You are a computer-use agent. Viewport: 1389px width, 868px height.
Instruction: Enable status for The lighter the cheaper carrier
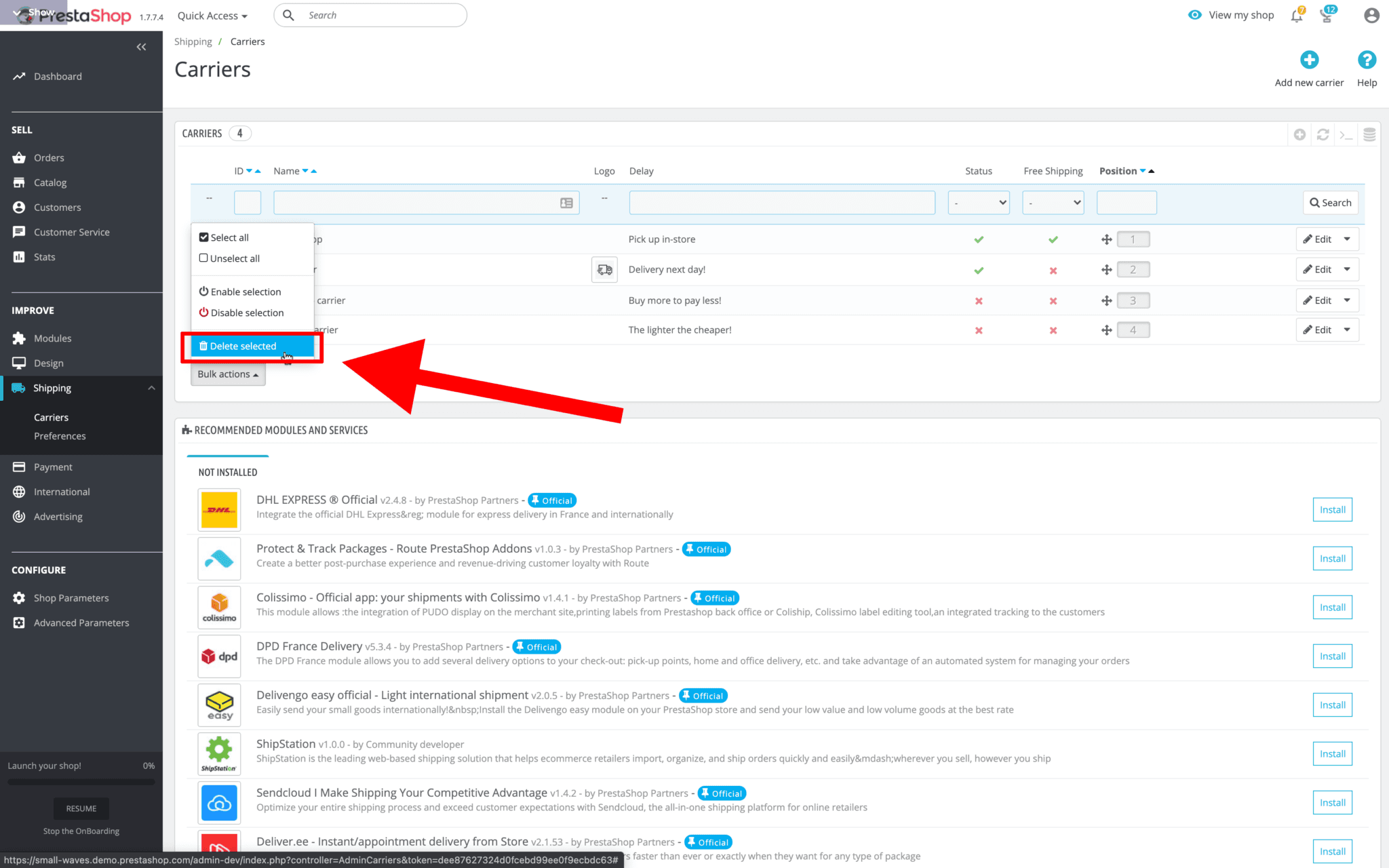click(x=979, y=330)
